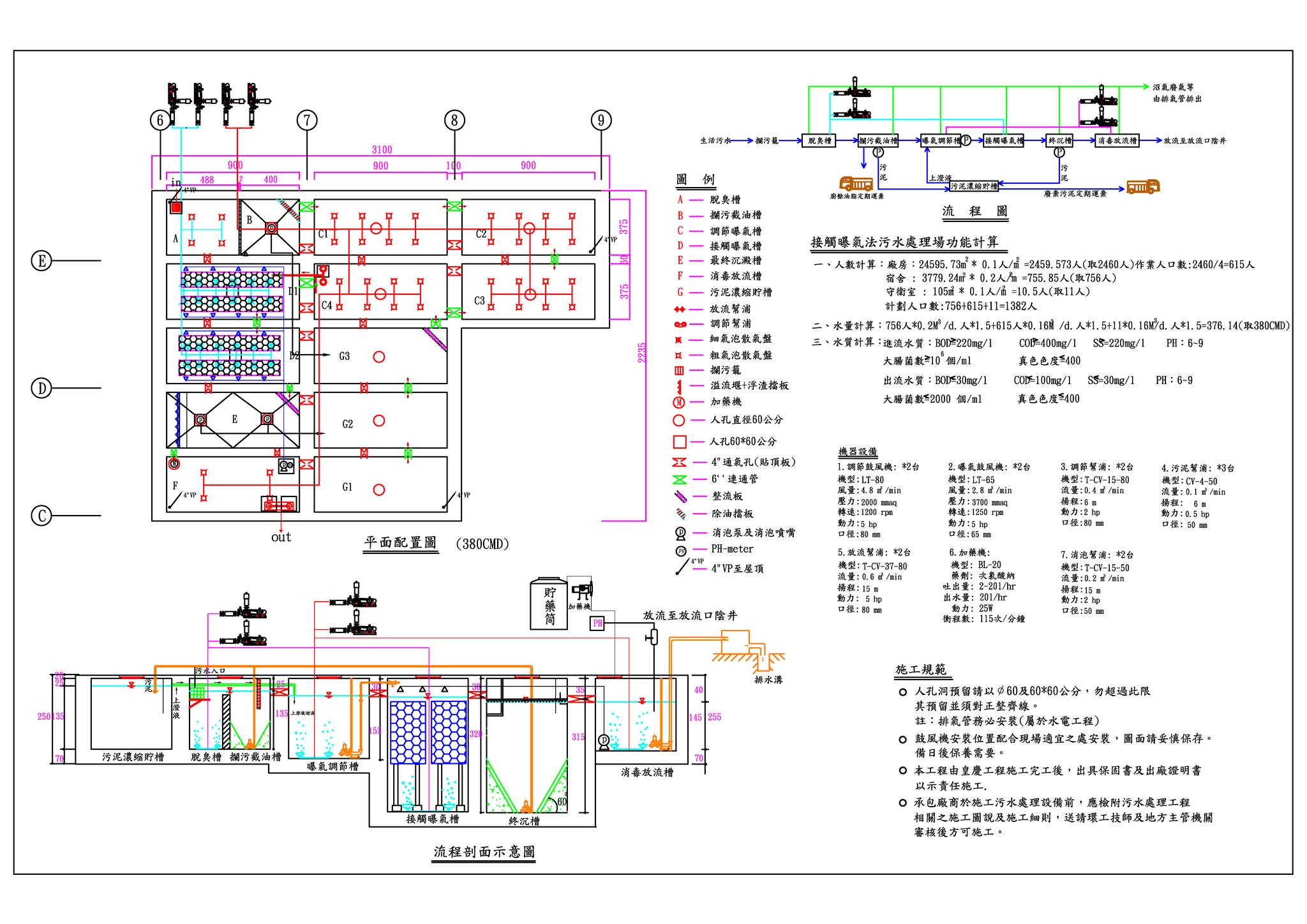Click the 消泡泵及消泡噴嘴 legend symbol
The width and height of the screenshot is (1307, 924).
[x=680, y=532]
